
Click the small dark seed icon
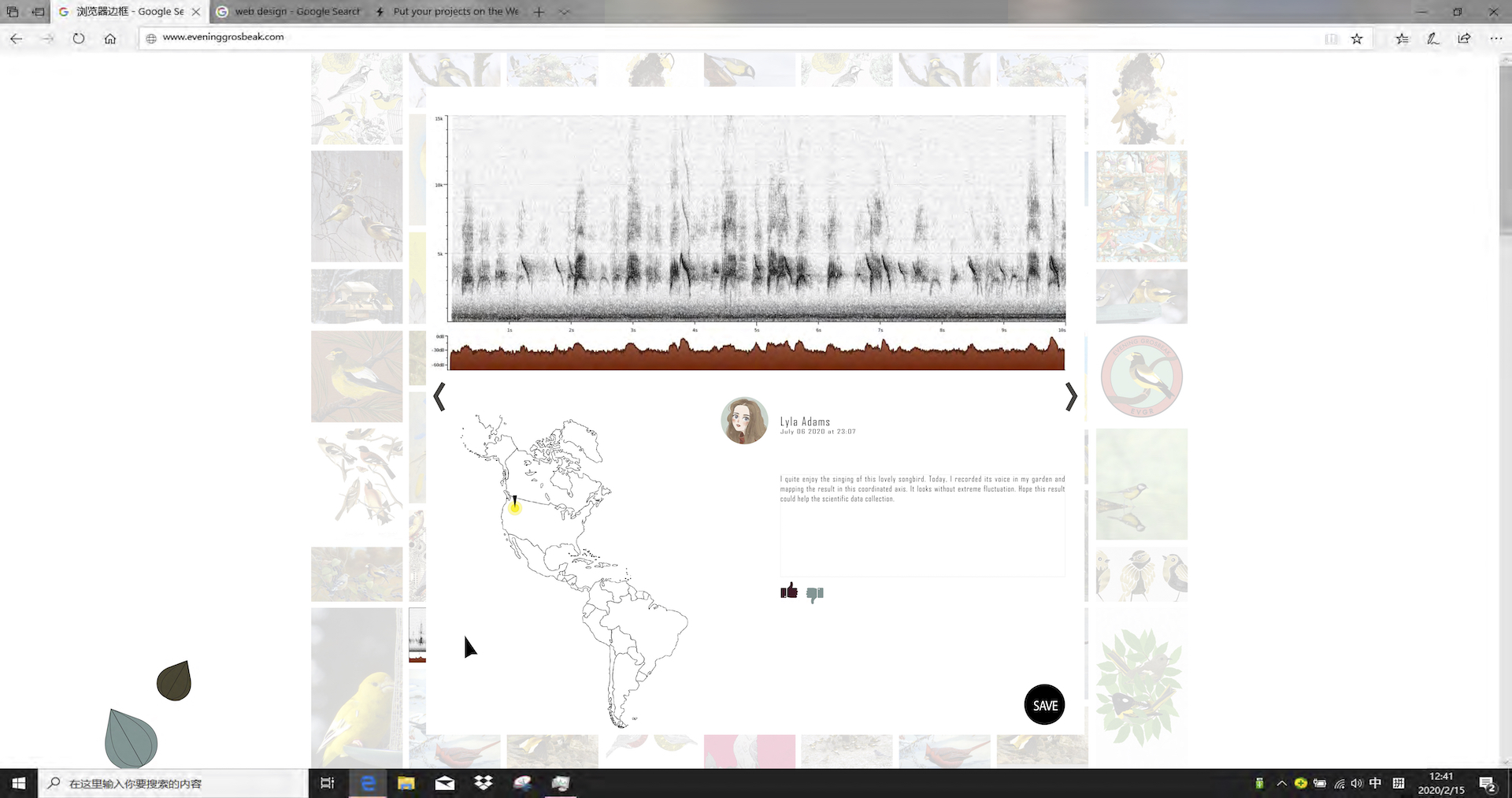coord(174,681)
